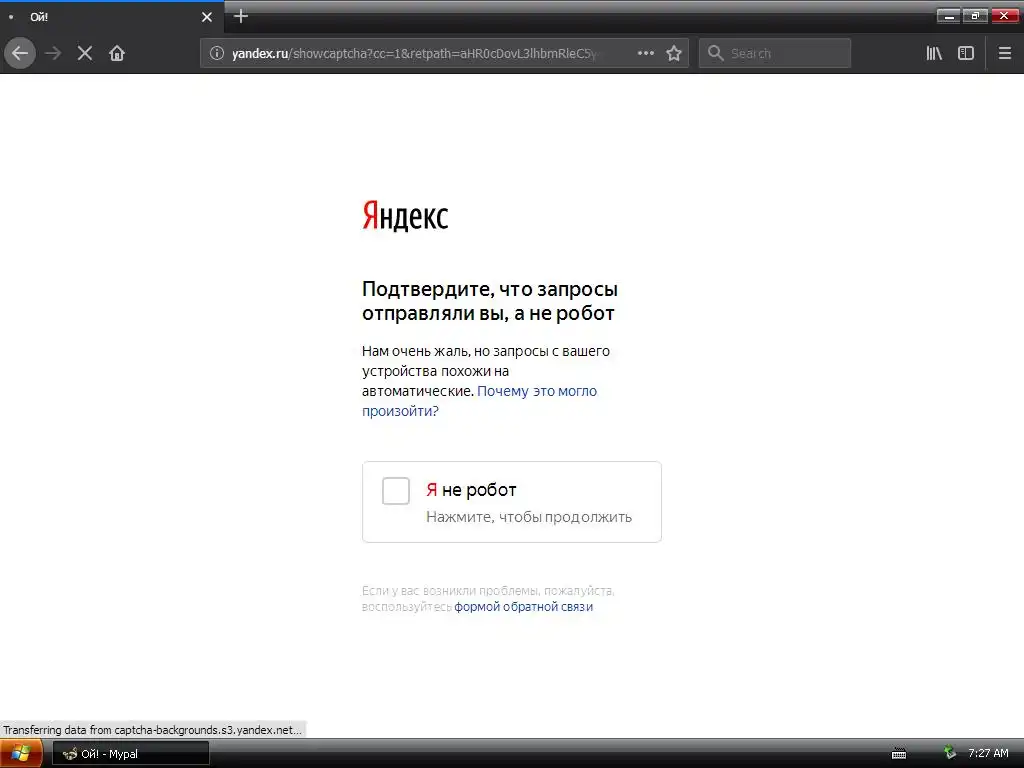This screenshot has width=1024, height=768.
Task: Show site information icon in address bar
Action: (217, 53)
